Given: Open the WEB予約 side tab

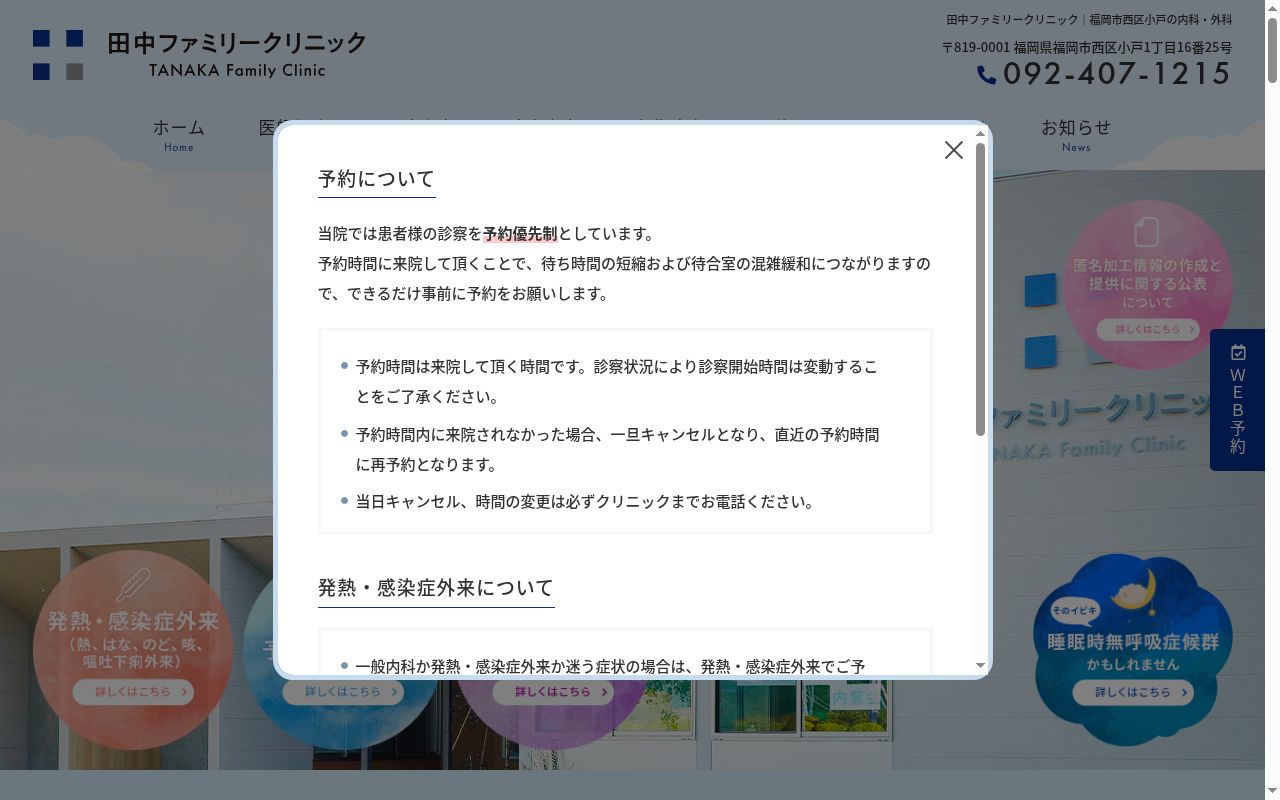Looking at the screenshot, I should pyautogui.click(x=1238, y=400).
